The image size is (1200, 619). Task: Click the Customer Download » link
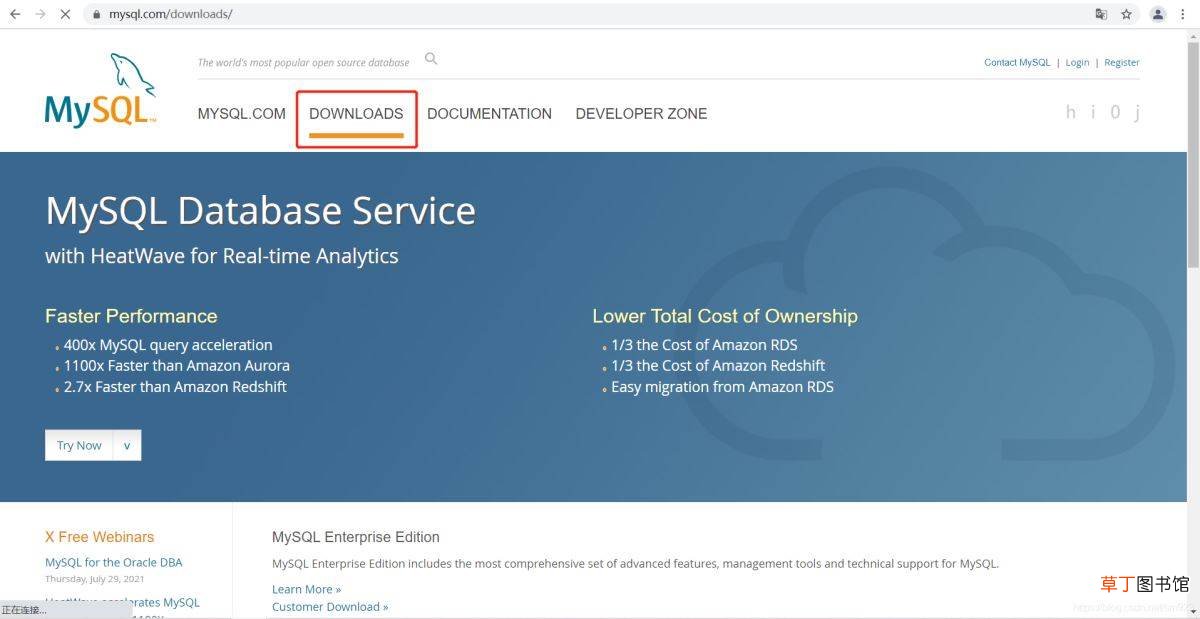pos(330,606)
